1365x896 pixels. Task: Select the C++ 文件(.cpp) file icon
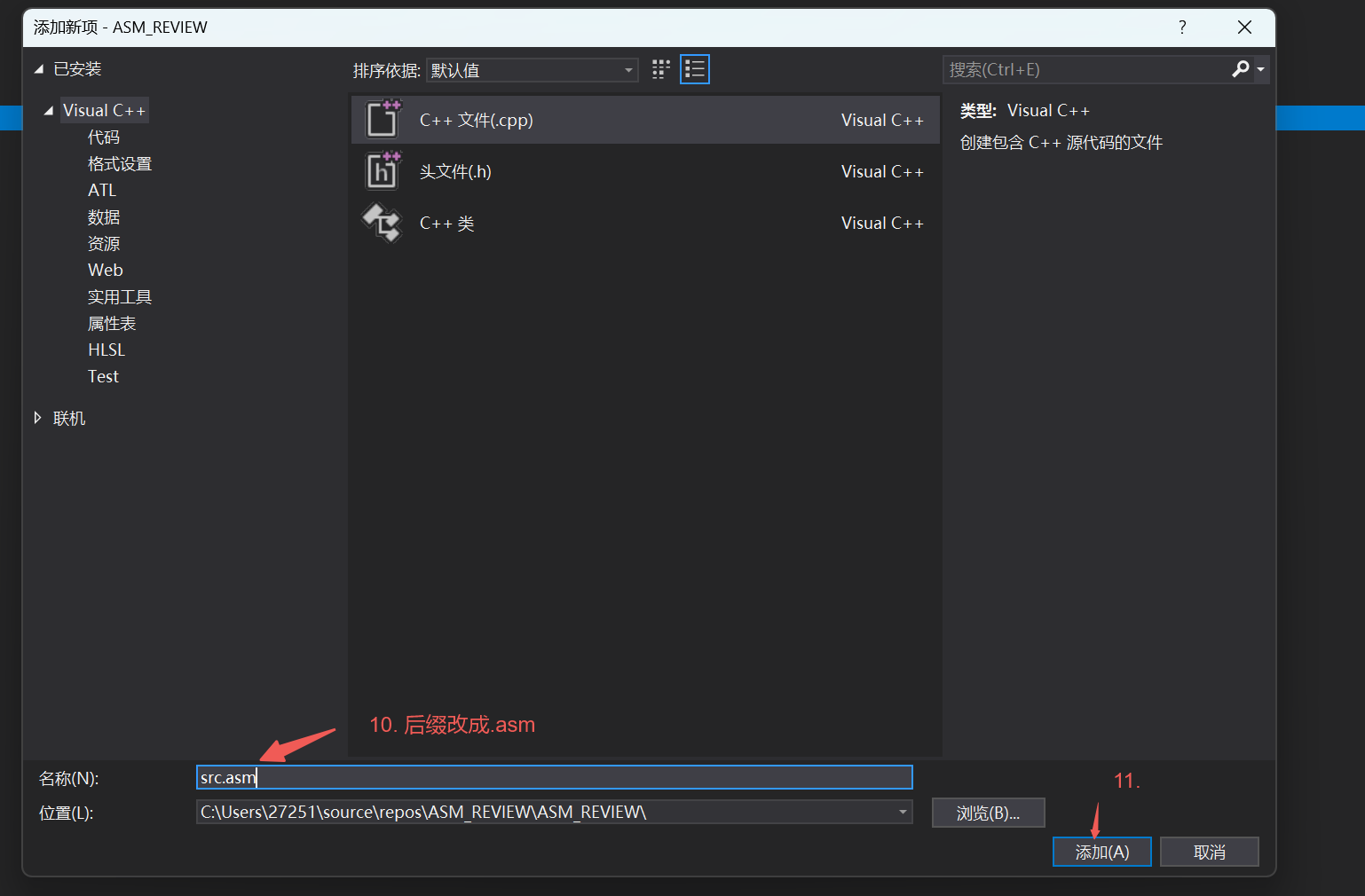coord(383,119)
